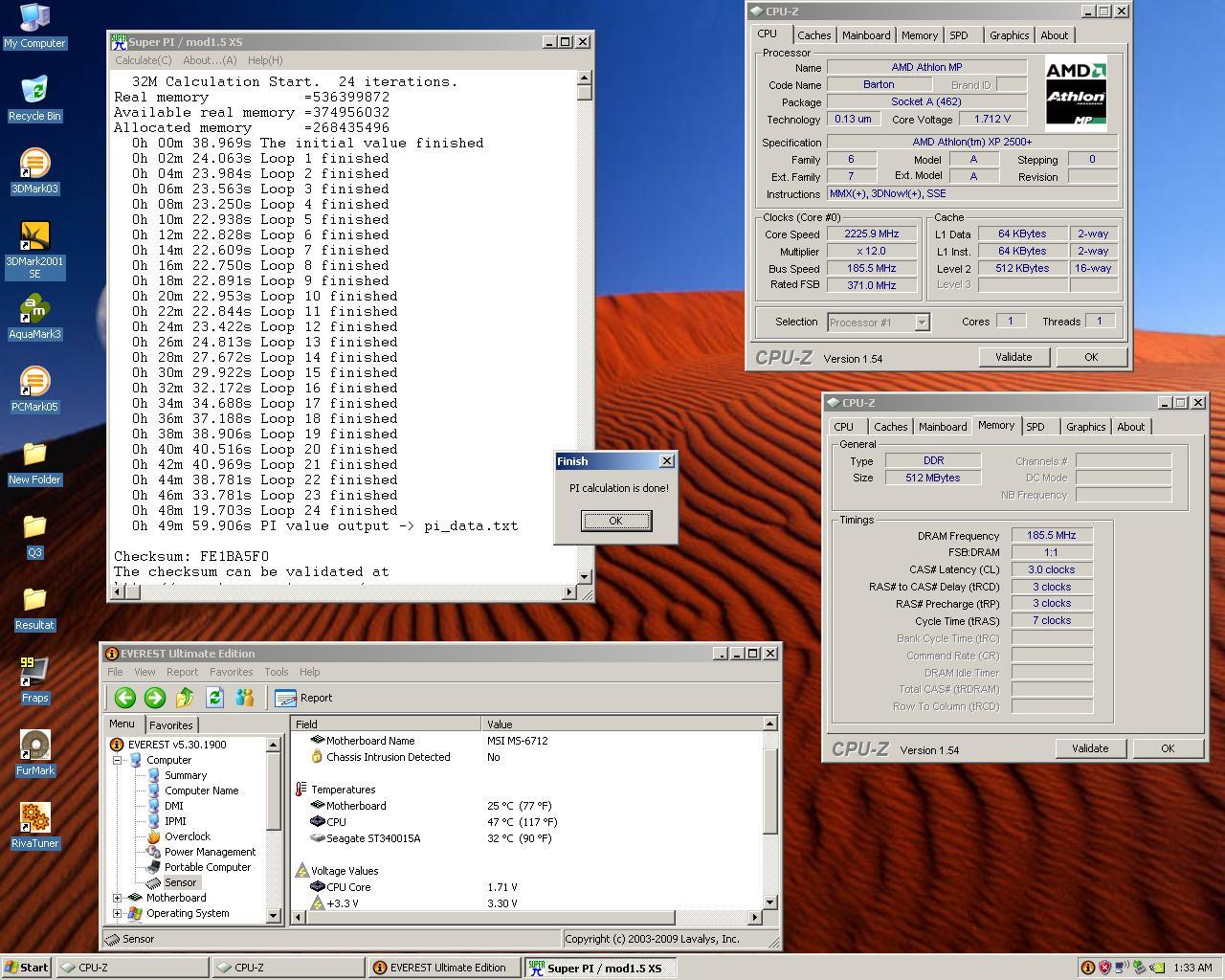Screen dimensions: 1225x980
Task: Click Super PI vertical scrollbar down arrow
Action: (x=584, y=576)
